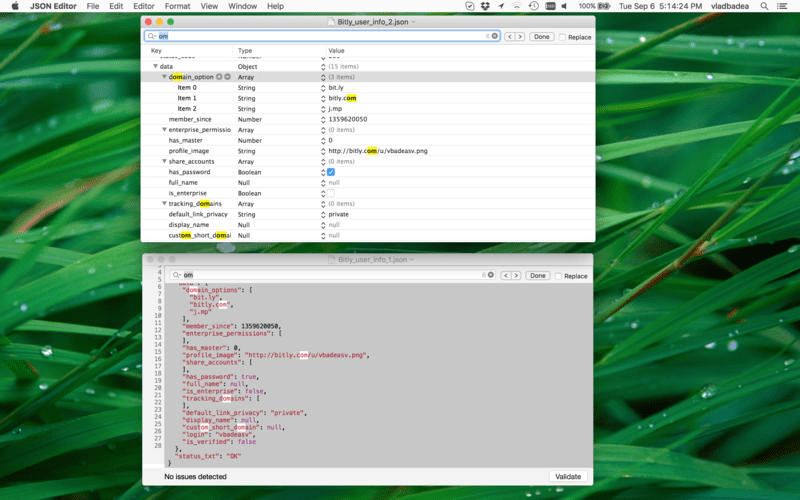
Task: Click the volume icon in menu bar
Action: tap(564, 6)
